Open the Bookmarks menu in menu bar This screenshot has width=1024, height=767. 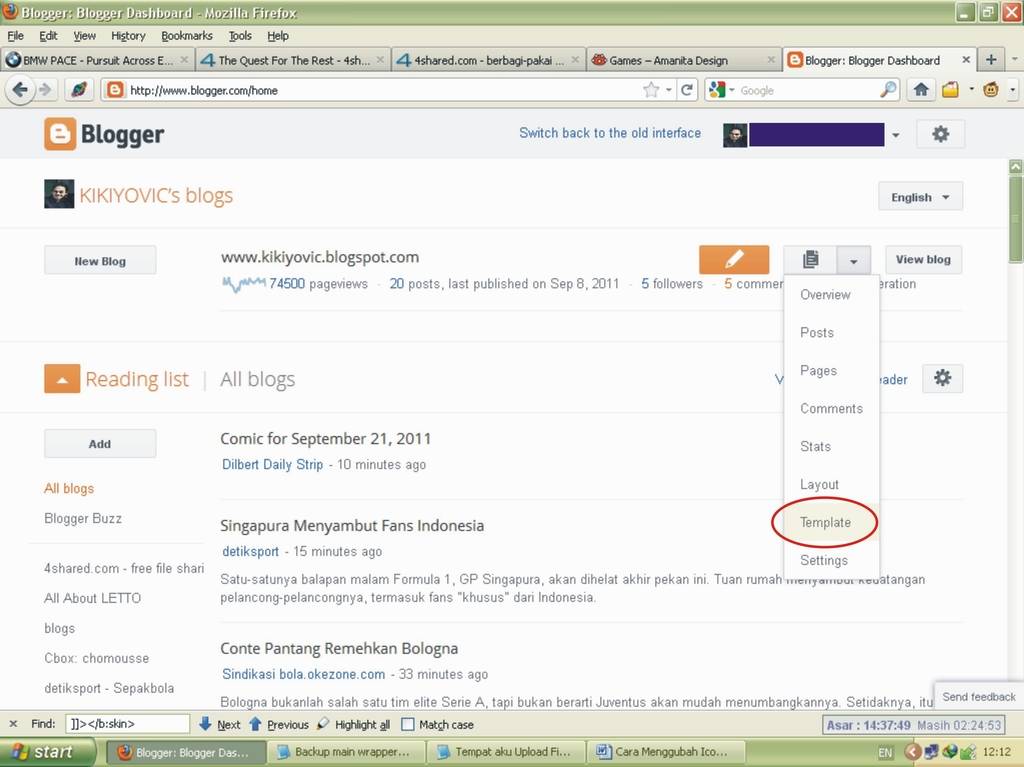click(x=187, y=35)
